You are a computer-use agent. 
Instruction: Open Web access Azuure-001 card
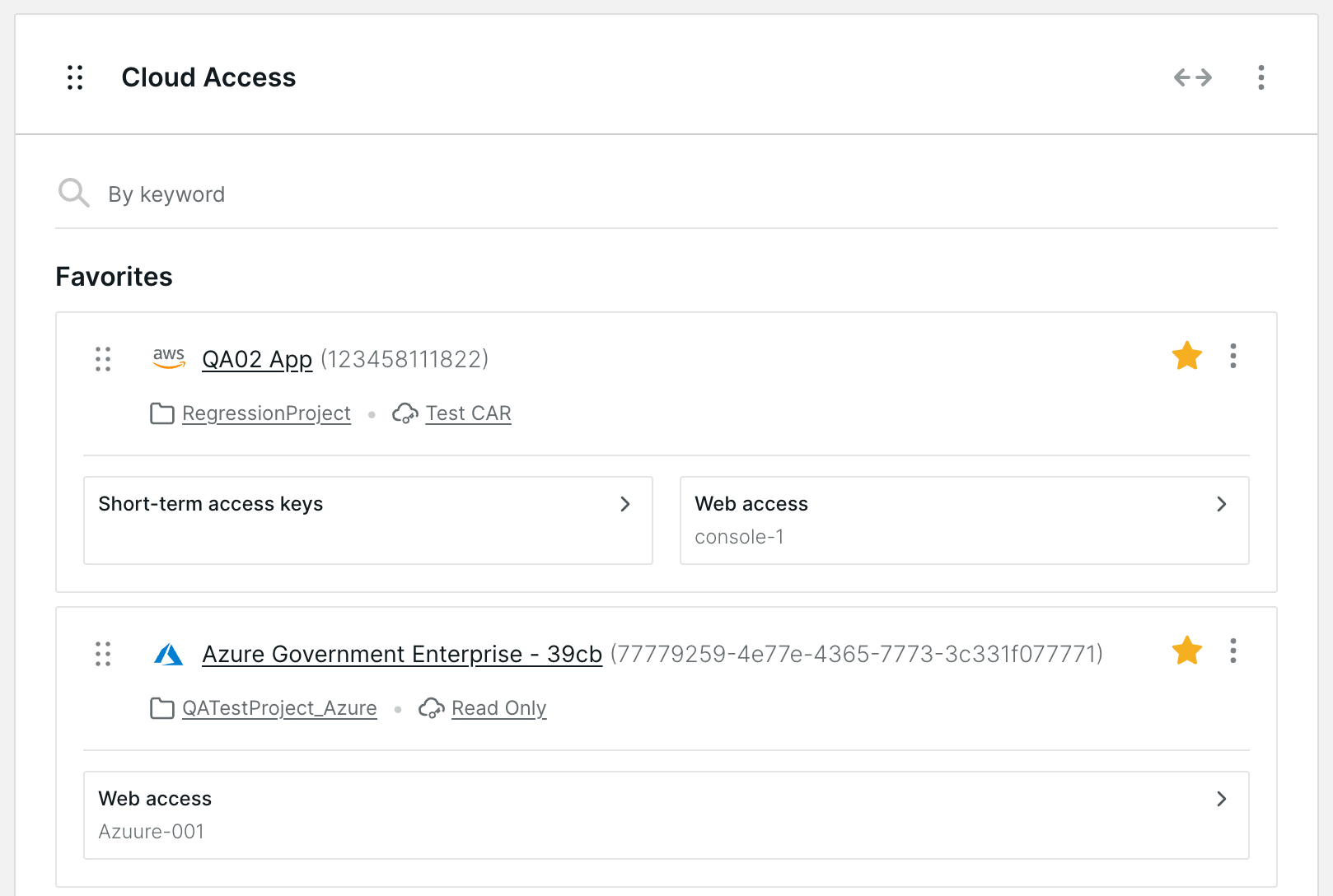[666, 815]
